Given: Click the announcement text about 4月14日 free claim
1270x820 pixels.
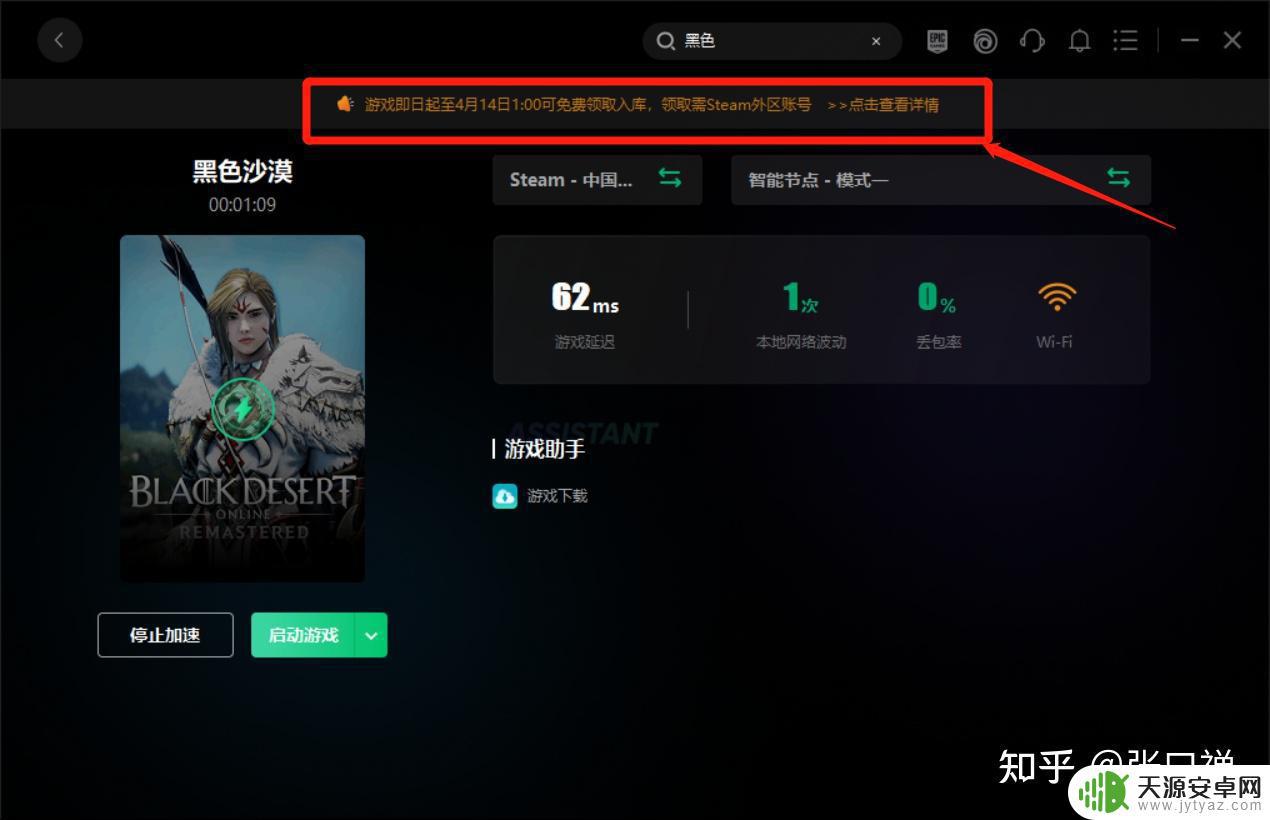Looking at the screenshot, I should point(588,104).
